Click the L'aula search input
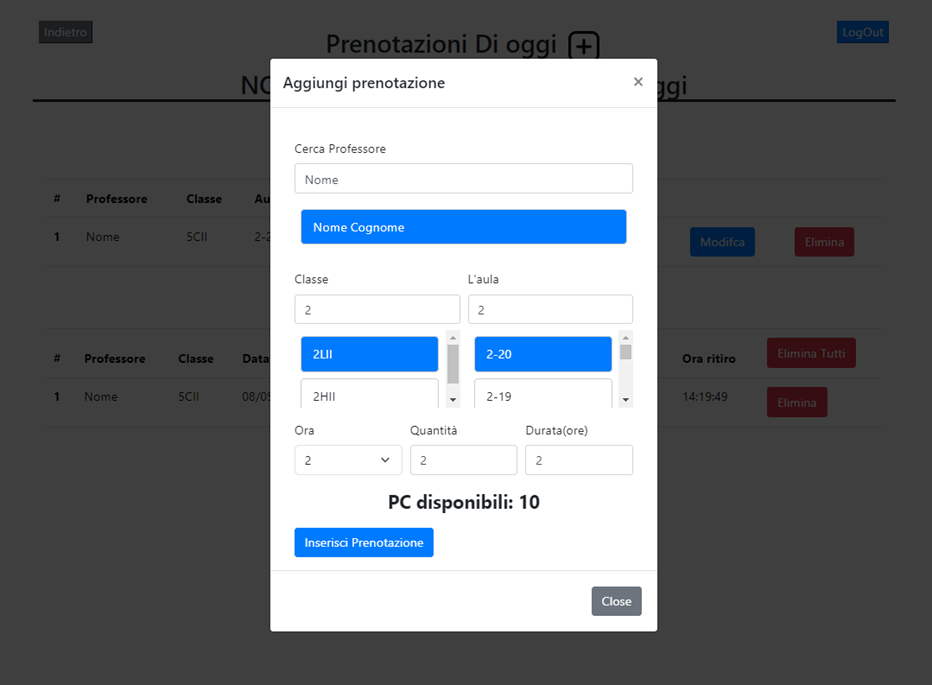The image size is (932, 685). (550, 310)
